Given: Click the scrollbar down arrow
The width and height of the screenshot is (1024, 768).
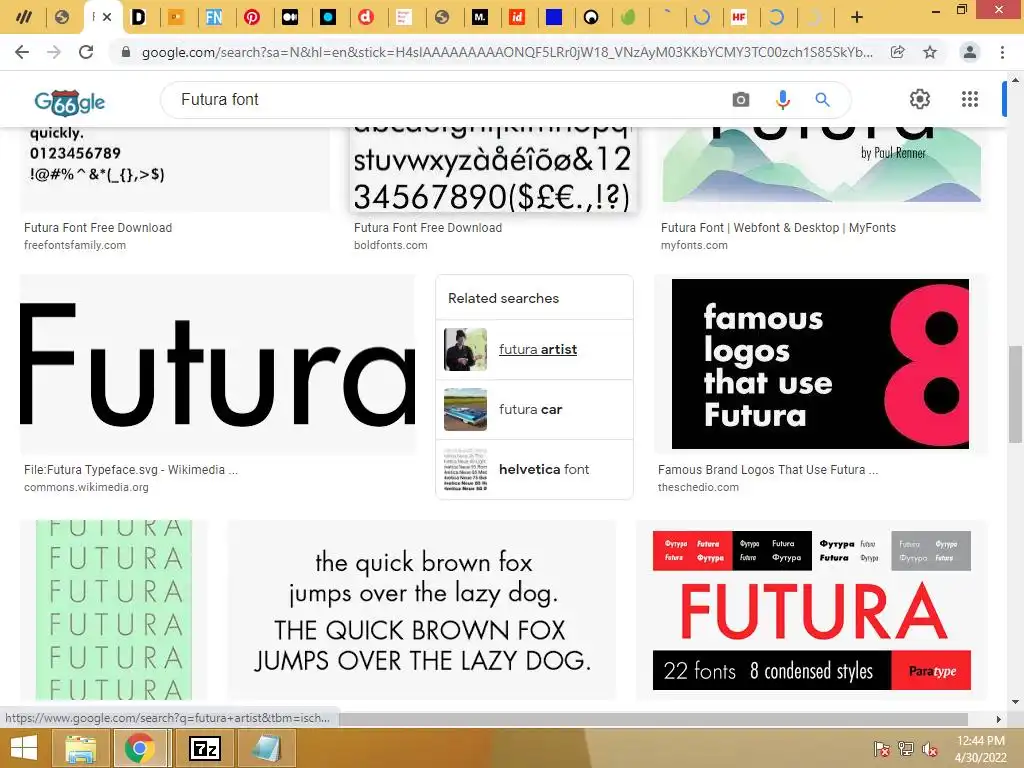Looking at the screenshot, I should click(x=1015, y=702).
